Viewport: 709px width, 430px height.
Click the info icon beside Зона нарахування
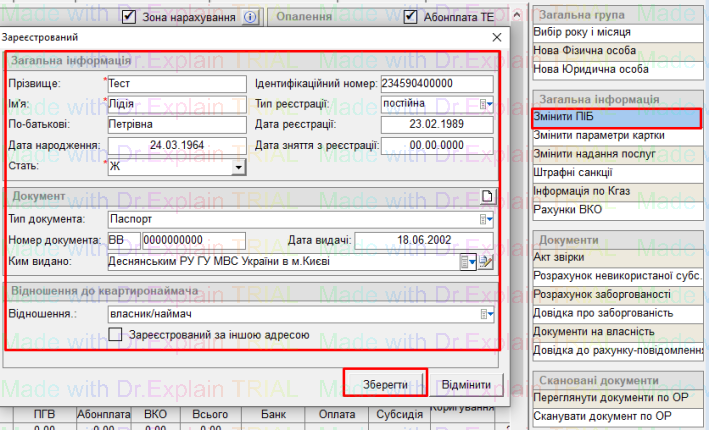click(250, 17)
